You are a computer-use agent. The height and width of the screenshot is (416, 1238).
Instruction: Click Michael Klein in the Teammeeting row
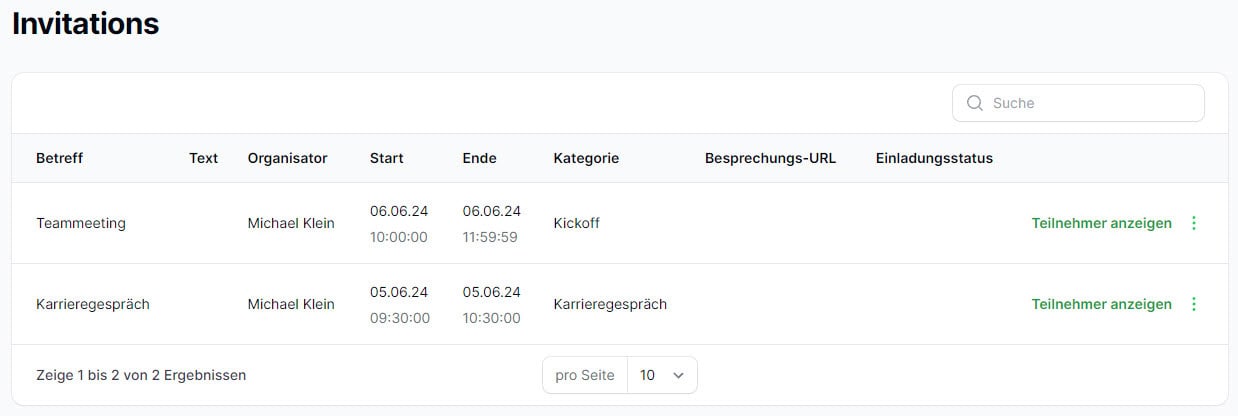point(291,223)
